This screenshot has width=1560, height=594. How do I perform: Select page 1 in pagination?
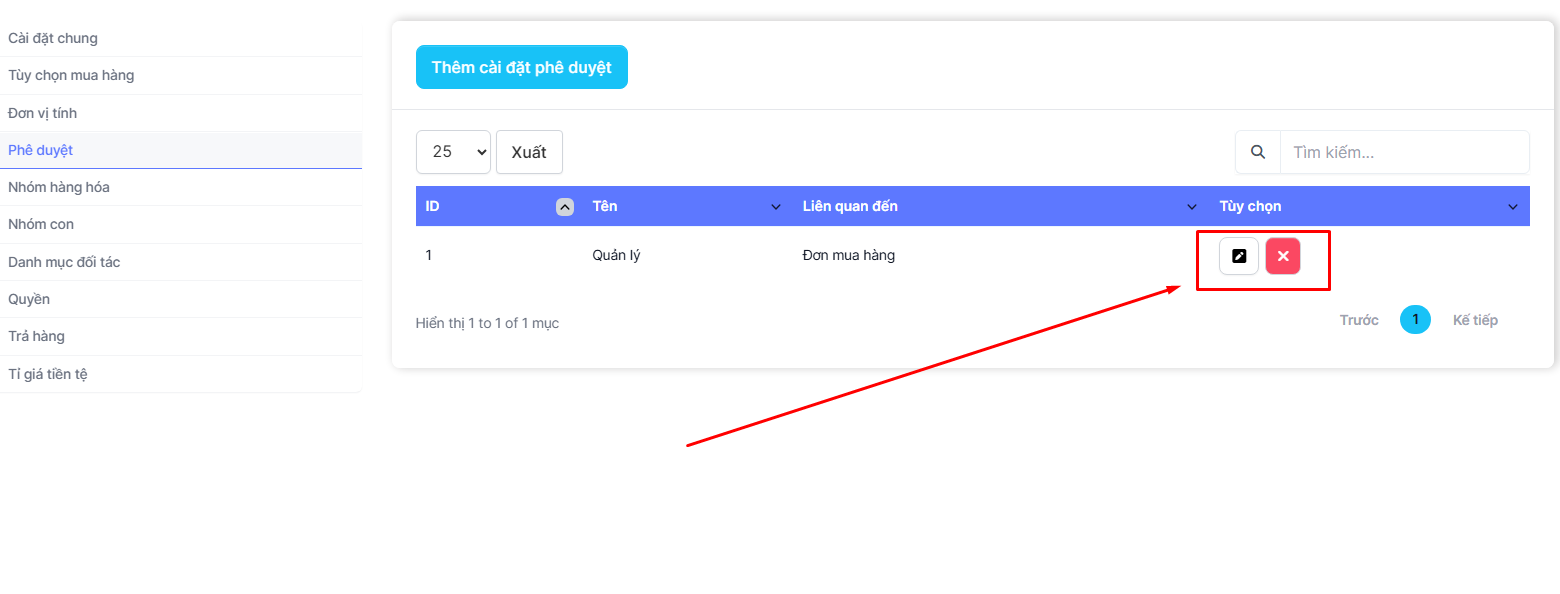(1415, 320)
